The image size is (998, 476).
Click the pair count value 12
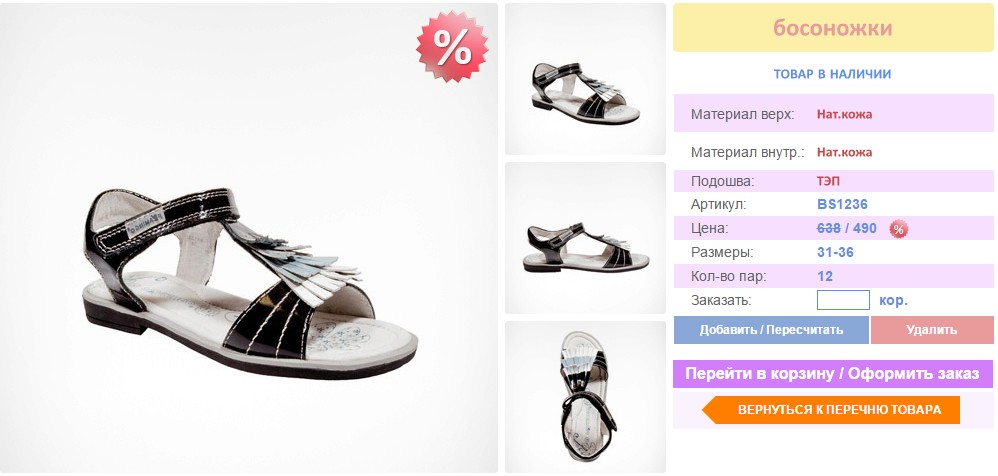[x=824, y=276]
